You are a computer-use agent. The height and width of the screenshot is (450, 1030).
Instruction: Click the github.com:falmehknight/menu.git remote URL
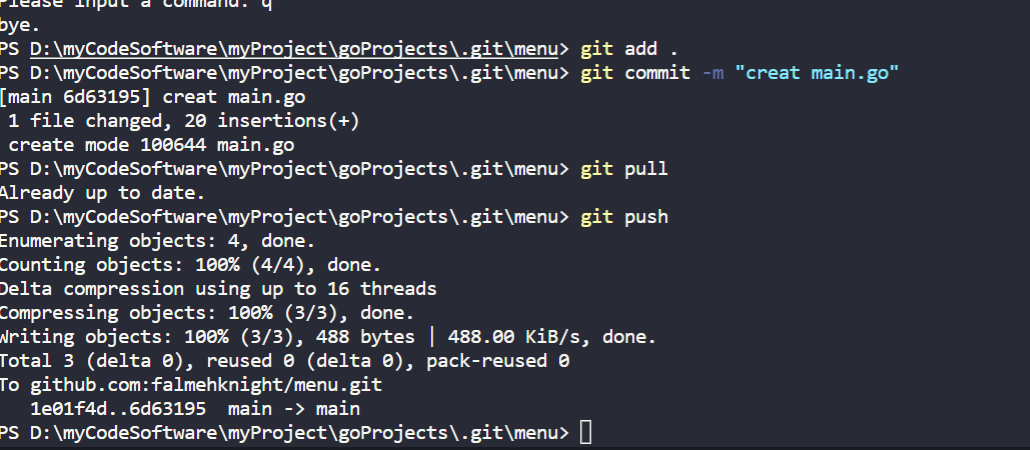coord(206,385)
